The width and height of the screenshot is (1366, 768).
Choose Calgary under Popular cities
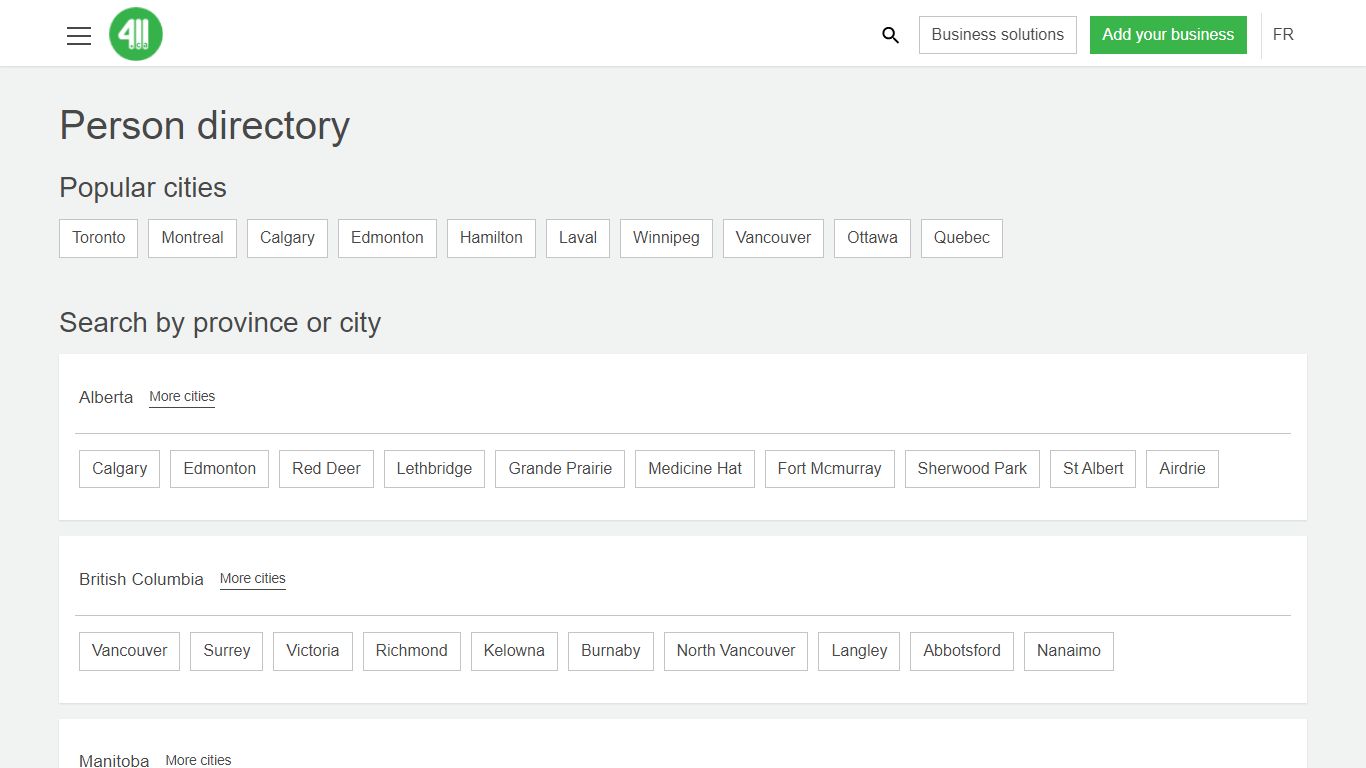click(x=287, y=238)
